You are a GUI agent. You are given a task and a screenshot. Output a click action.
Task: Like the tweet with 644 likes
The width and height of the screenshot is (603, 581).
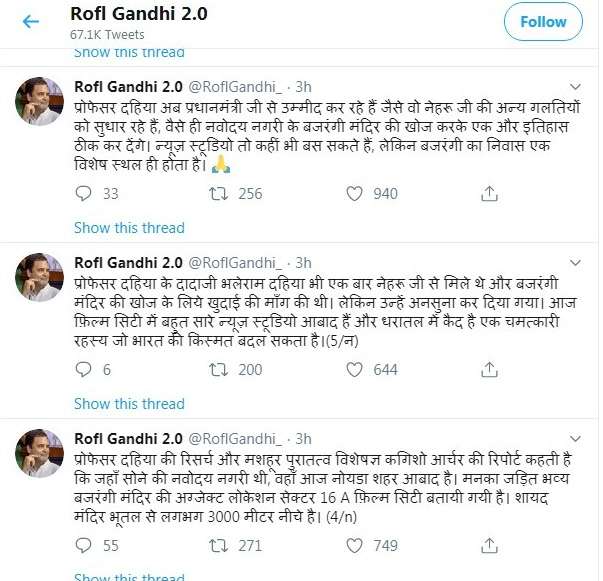(x=354, y=370)
